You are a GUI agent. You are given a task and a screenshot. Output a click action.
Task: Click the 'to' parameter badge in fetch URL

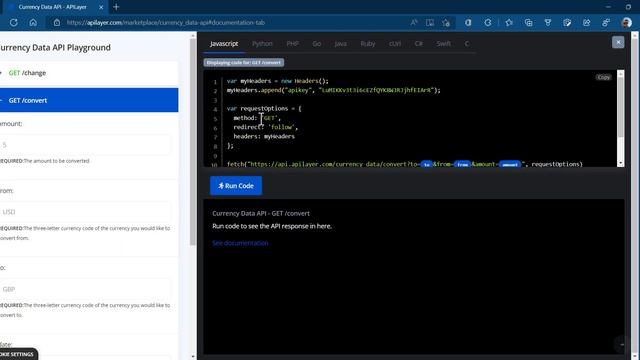tap(427, 164)
